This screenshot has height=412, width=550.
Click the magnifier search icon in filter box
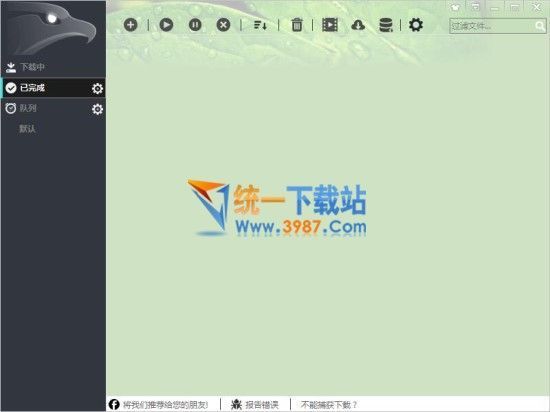540,26
